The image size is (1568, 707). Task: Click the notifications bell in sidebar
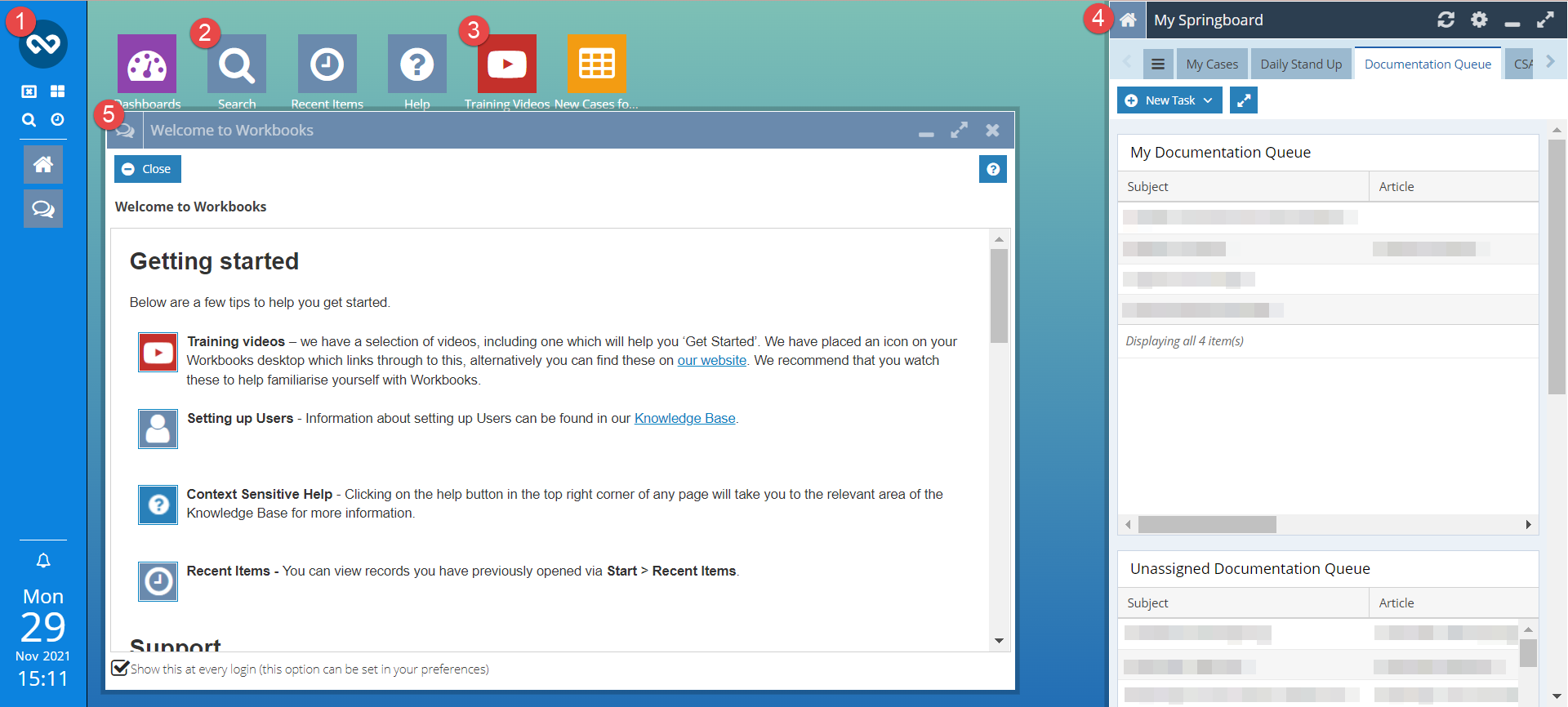tap(43, 561)
